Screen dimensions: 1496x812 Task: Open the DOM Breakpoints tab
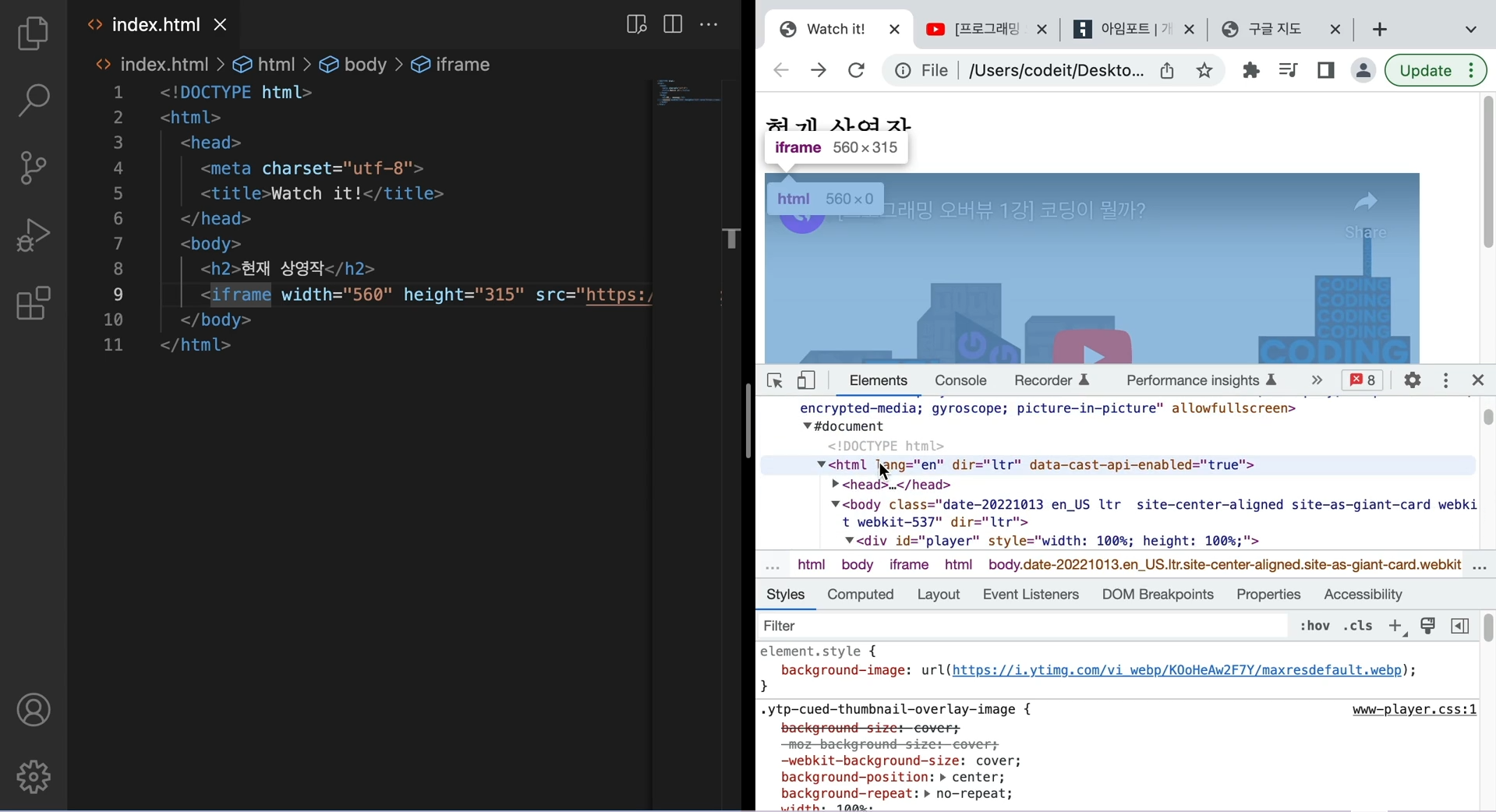1158,595
